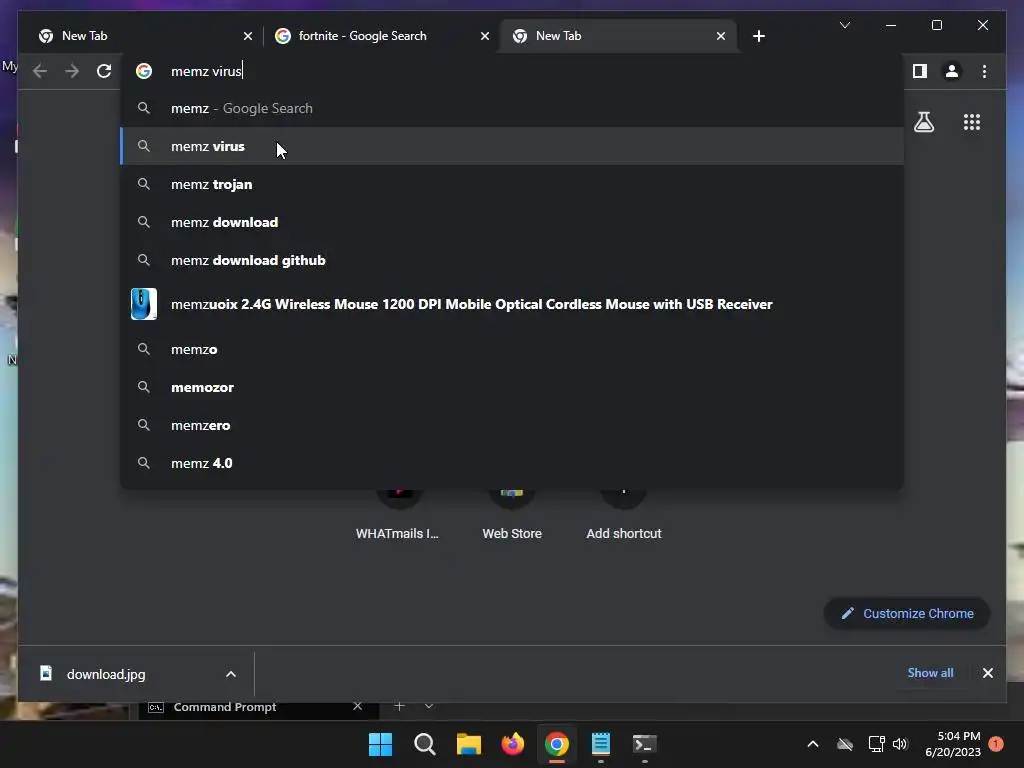Click Show all downloads
The width and height of the screenshot is (1024, 768).
(930, 673)
